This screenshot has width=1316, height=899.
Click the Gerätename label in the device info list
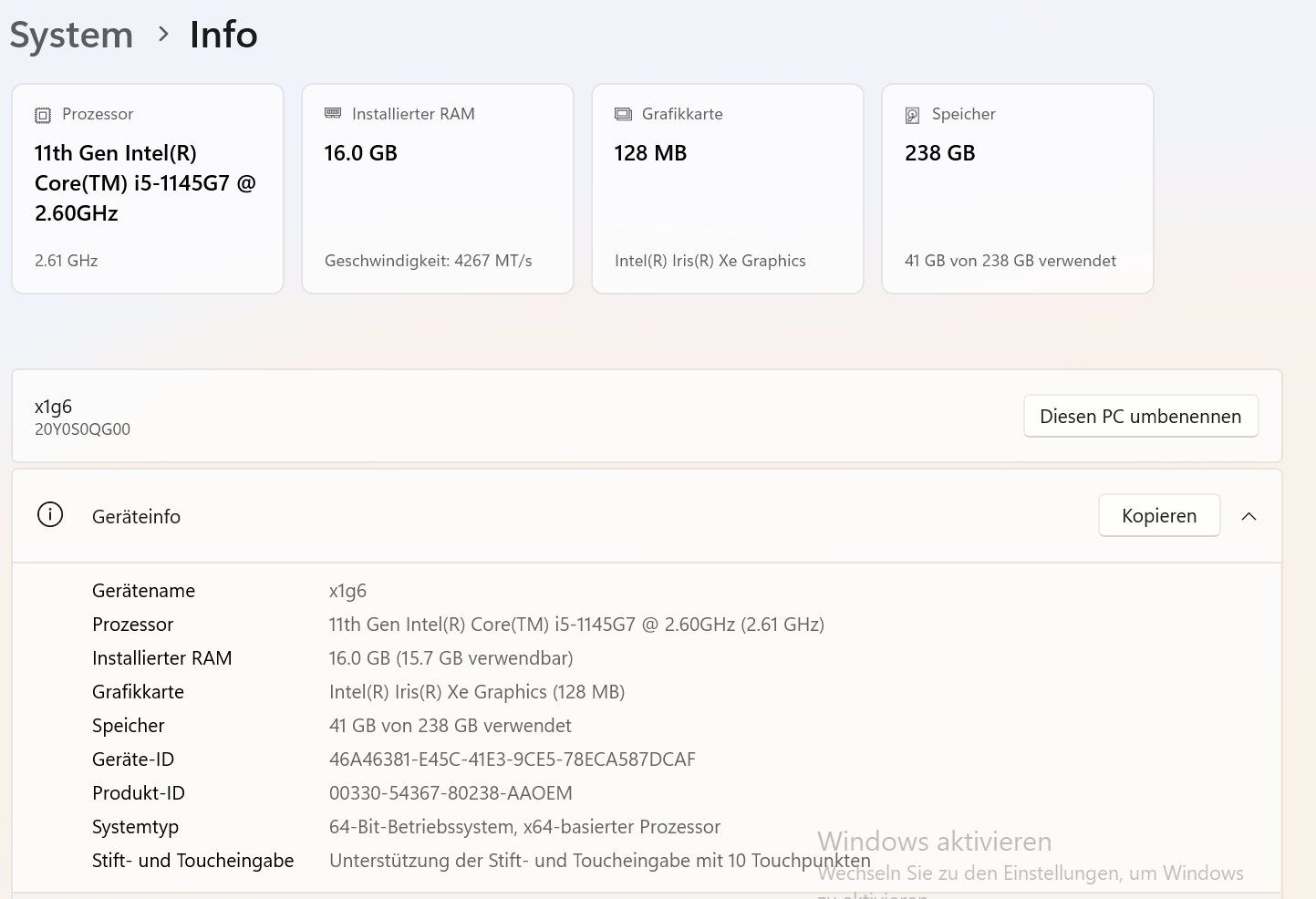coord(144,591)
